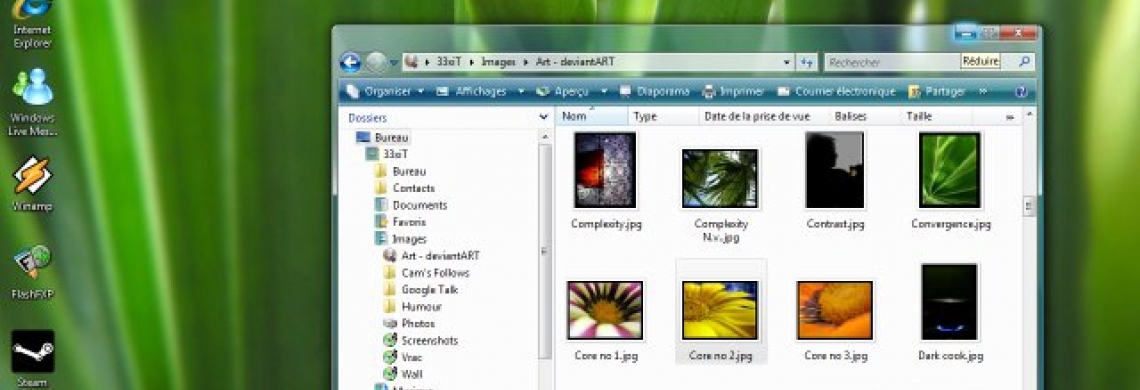Image resolution: width=1140 pixels, height=390 pixels.
Task: Launch FlashFXP desktop icon
Action: click(x=33, y=272)
